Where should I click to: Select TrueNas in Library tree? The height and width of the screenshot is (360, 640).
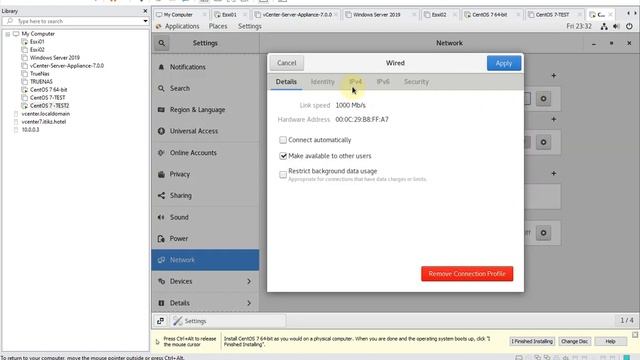pos(40,73)
